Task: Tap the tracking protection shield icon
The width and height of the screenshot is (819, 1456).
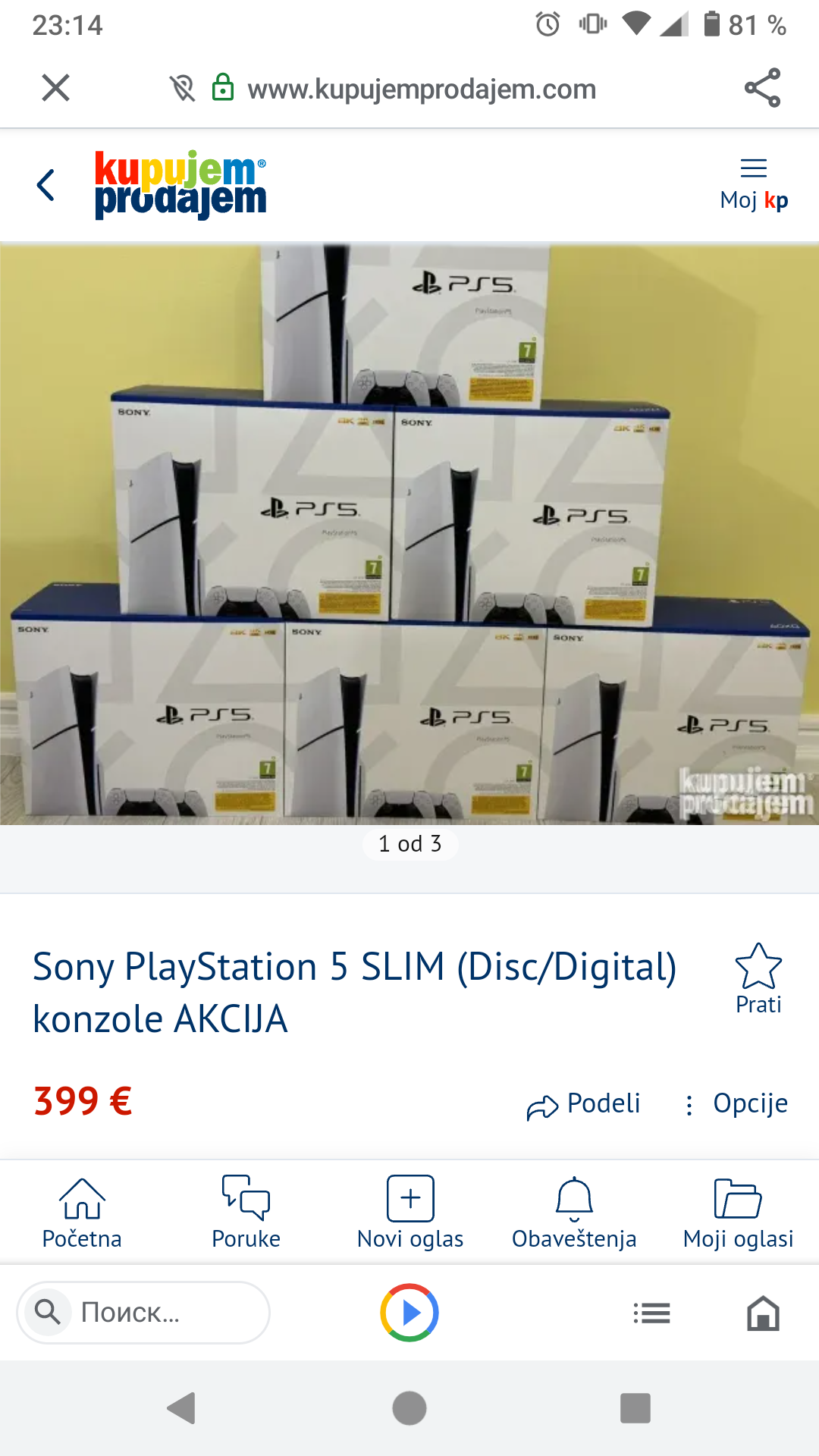Action: click(182, 88)
